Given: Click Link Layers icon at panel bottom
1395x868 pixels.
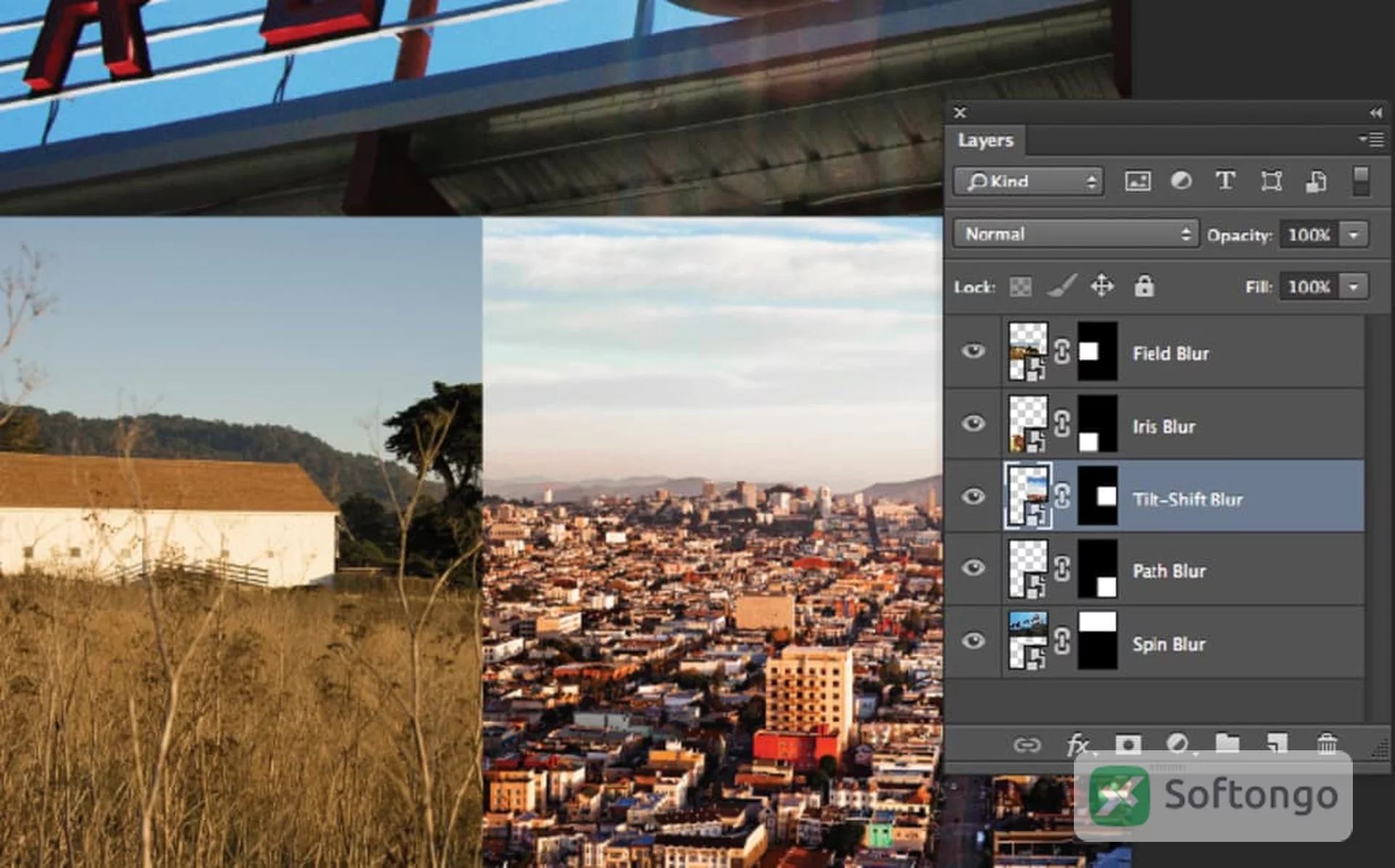Looking at the screenshot, I should [1027, 745].
